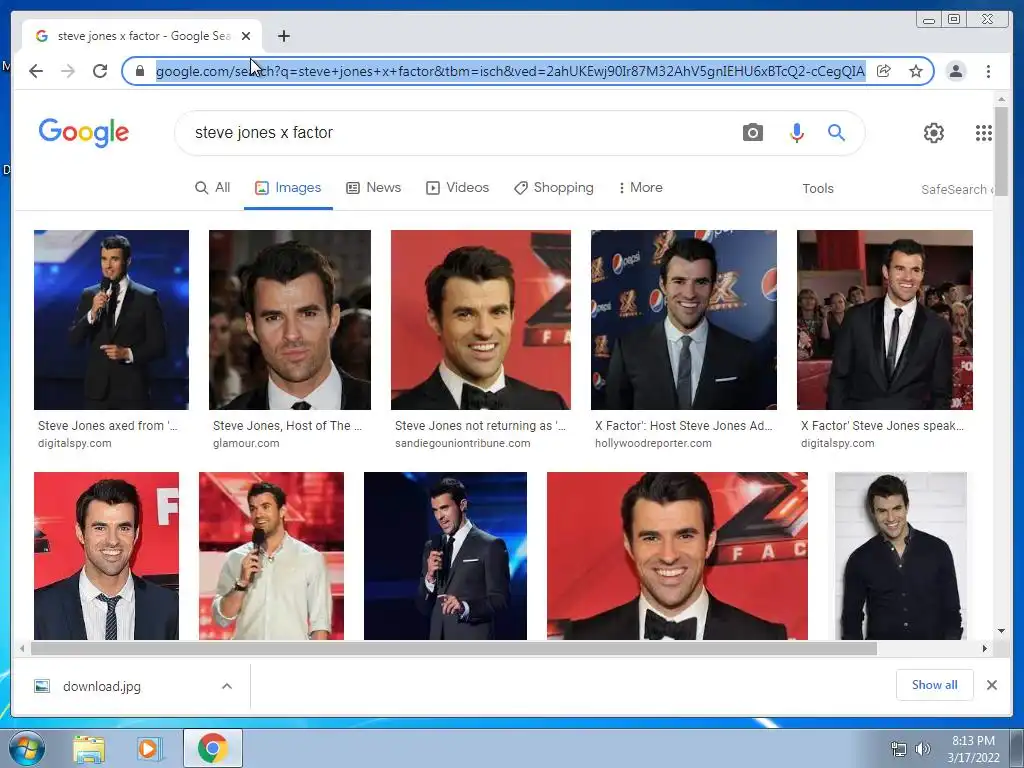This screenshot has width=1024, height=768.
Task: Share this page from the address bar
Action: tap(884, 71)
